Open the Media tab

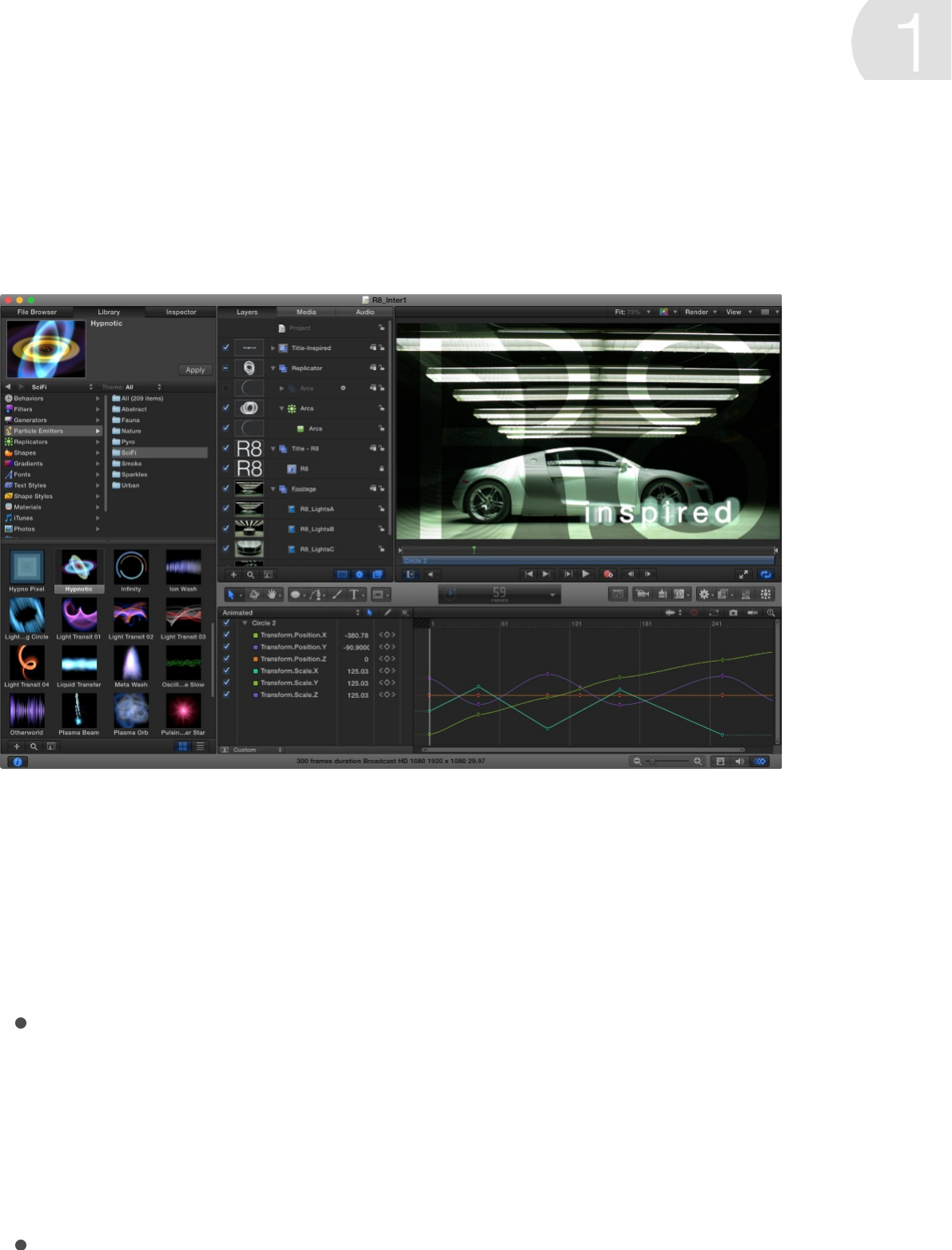tap(306, 312)
